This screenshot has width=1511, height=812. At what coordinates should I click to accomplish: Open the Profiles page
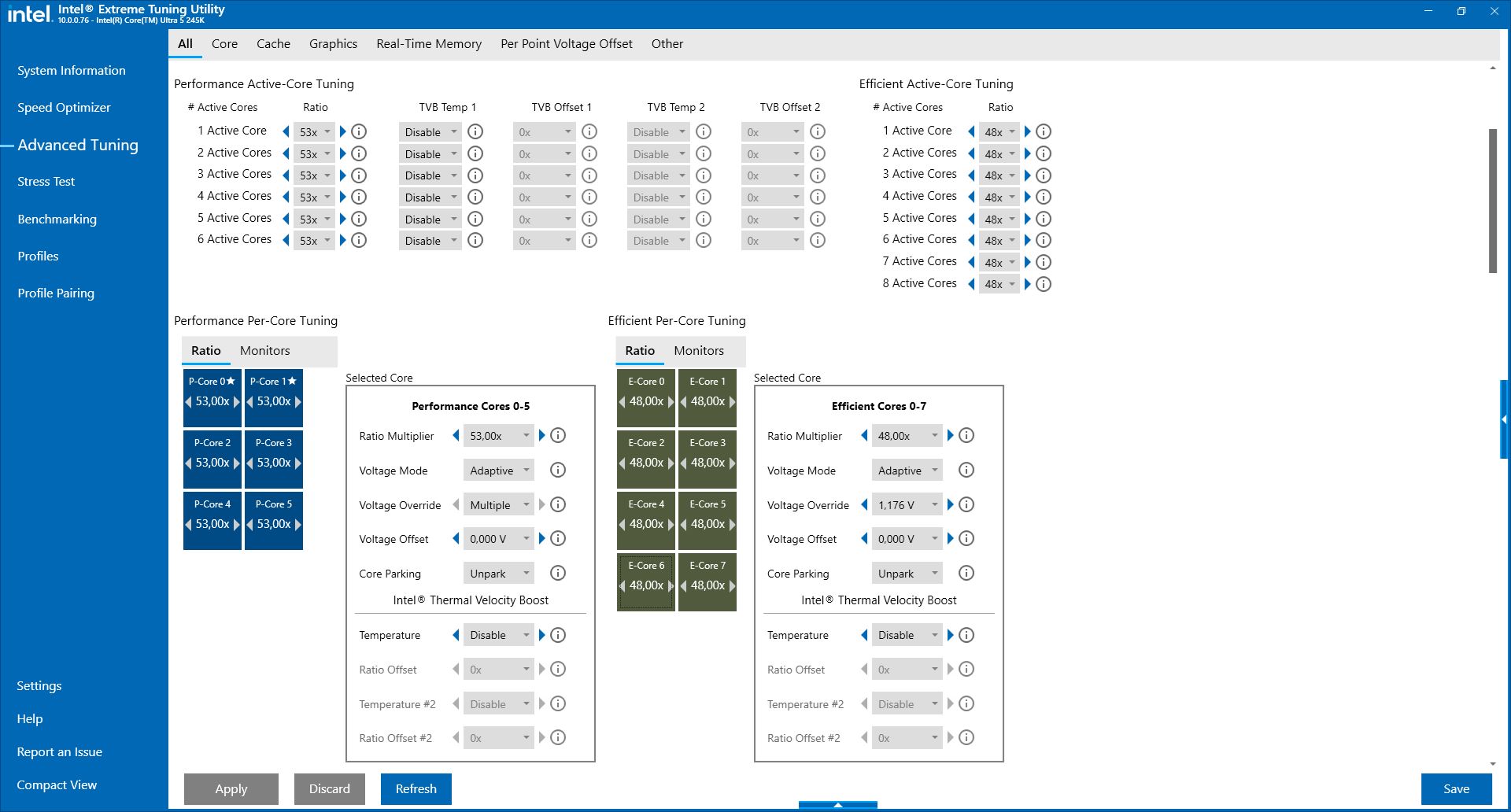tap(38, 257)
